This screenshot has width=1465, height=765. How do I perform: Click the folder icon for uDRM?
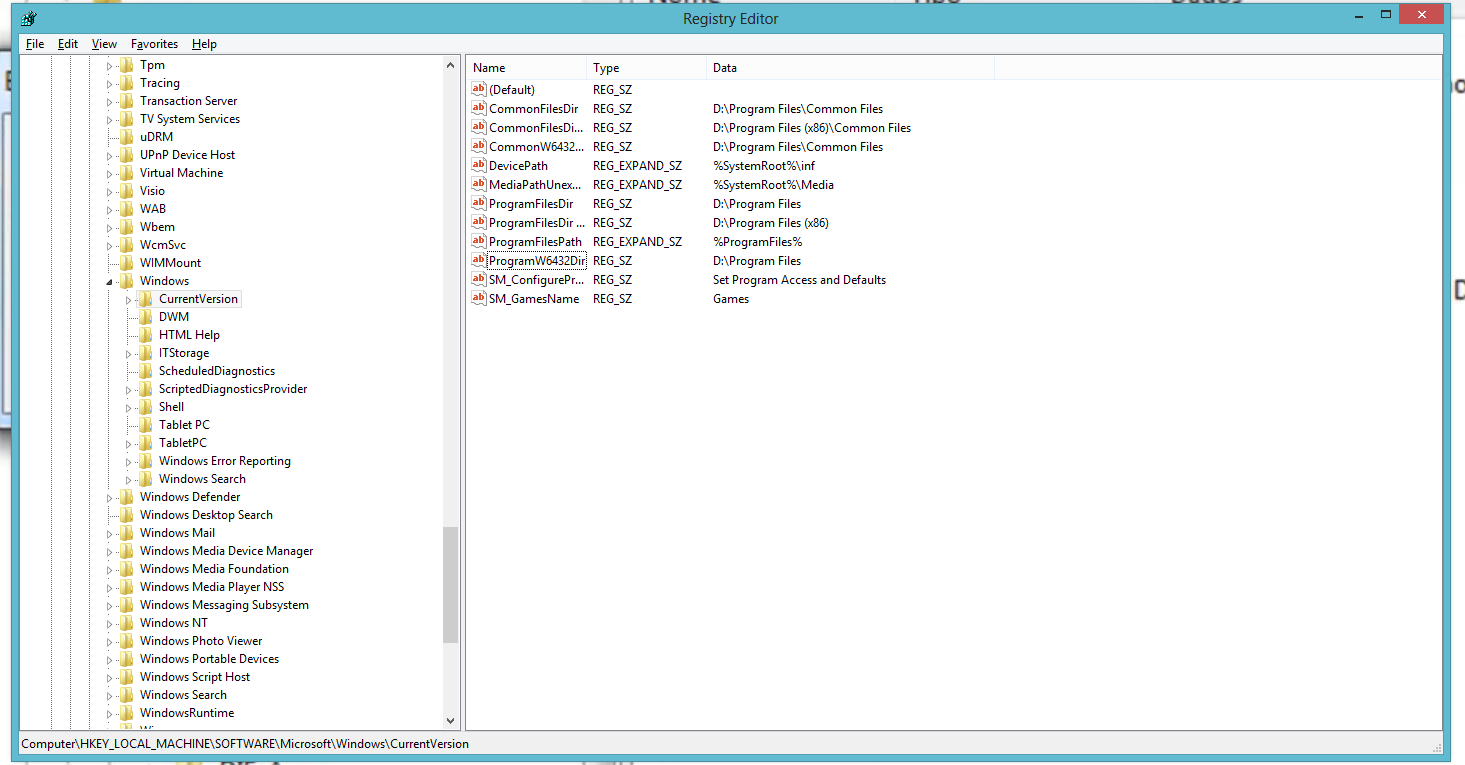point(126,137)
